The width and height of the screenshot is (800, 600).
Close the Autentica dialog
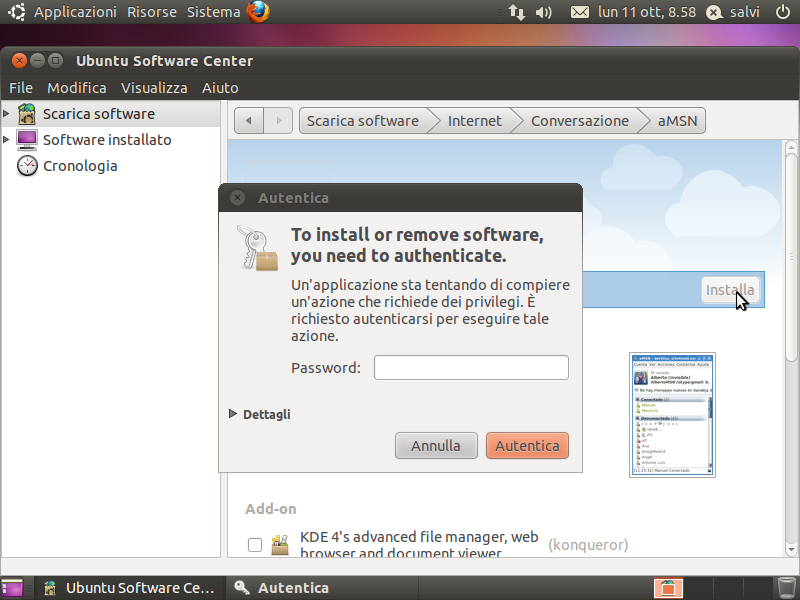tap(237, 197)
